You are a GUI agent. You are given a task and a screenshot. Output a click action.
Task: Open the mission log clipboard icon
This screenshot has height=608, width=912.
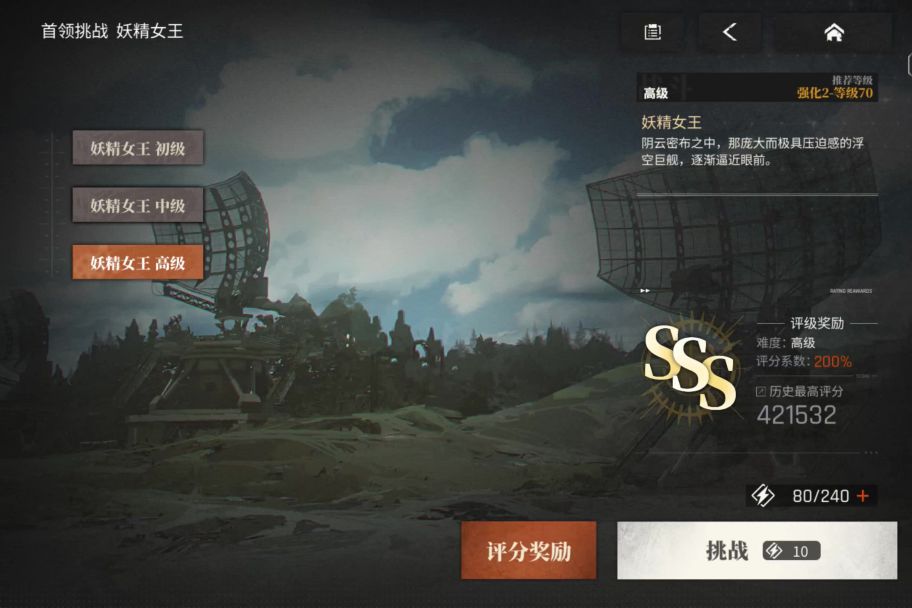653,32
